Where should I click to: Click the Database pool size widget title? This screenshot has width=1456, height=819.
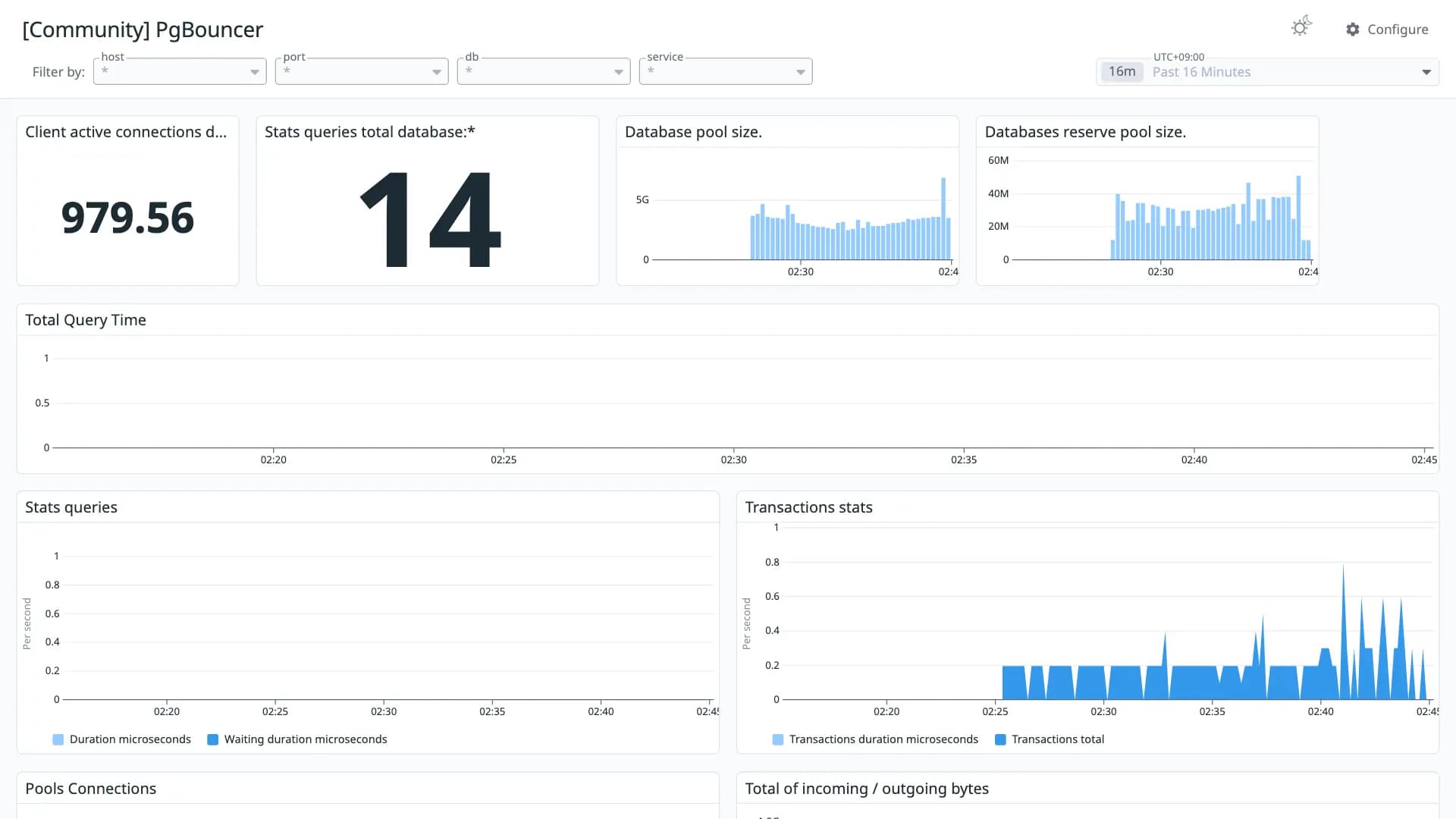pyautogui.click(x=693, y=132)
